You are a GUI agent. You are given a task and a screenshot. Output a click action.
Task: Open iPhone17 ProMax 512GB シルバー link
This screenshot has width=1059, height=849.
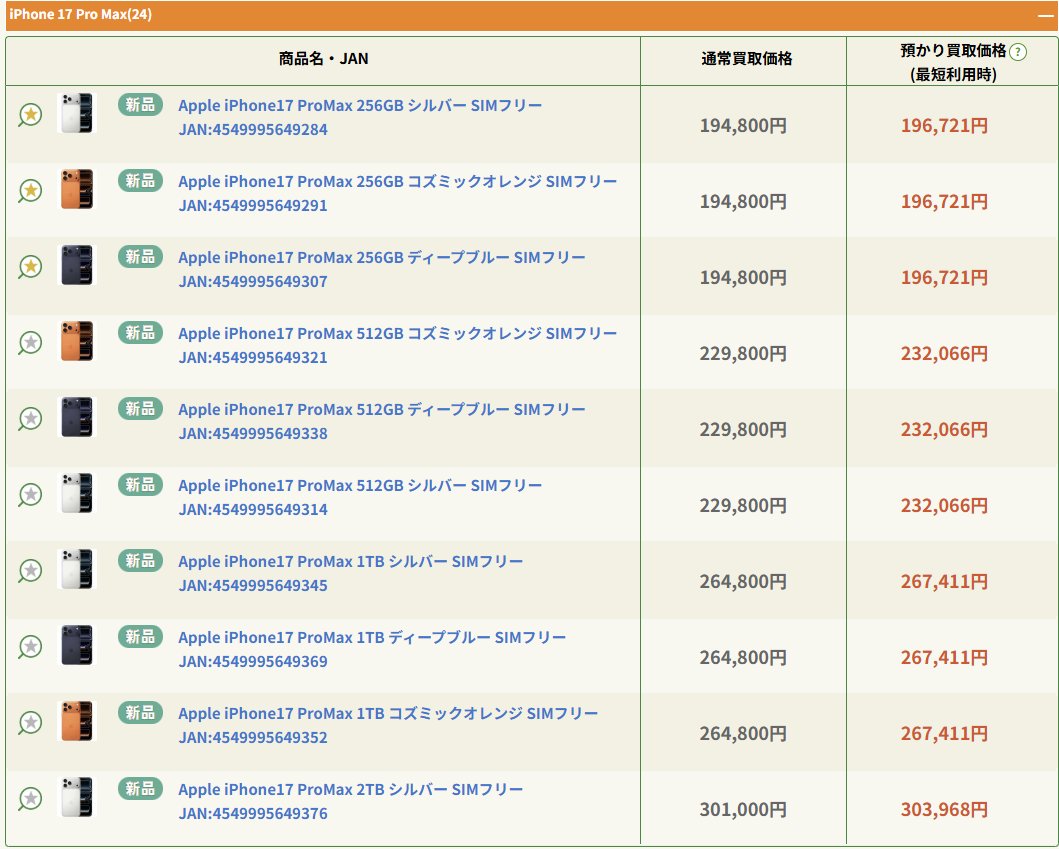[x=360, y=486]
